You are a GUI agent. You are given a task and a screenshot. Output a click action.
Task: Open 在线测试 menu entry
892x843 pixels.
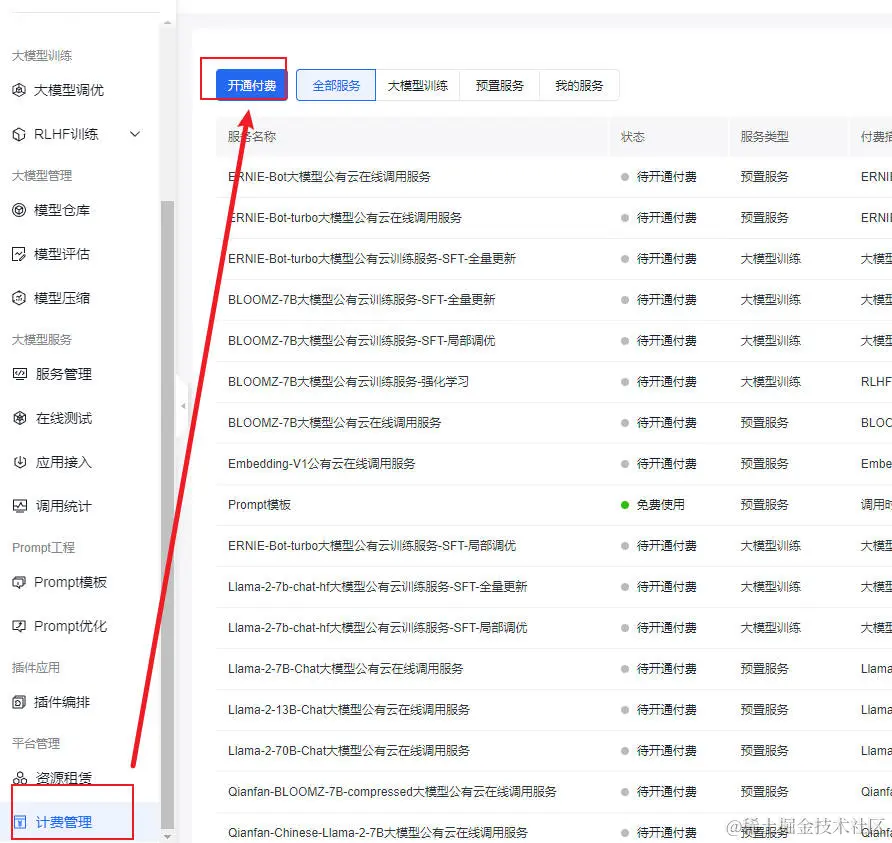[63, 418]
